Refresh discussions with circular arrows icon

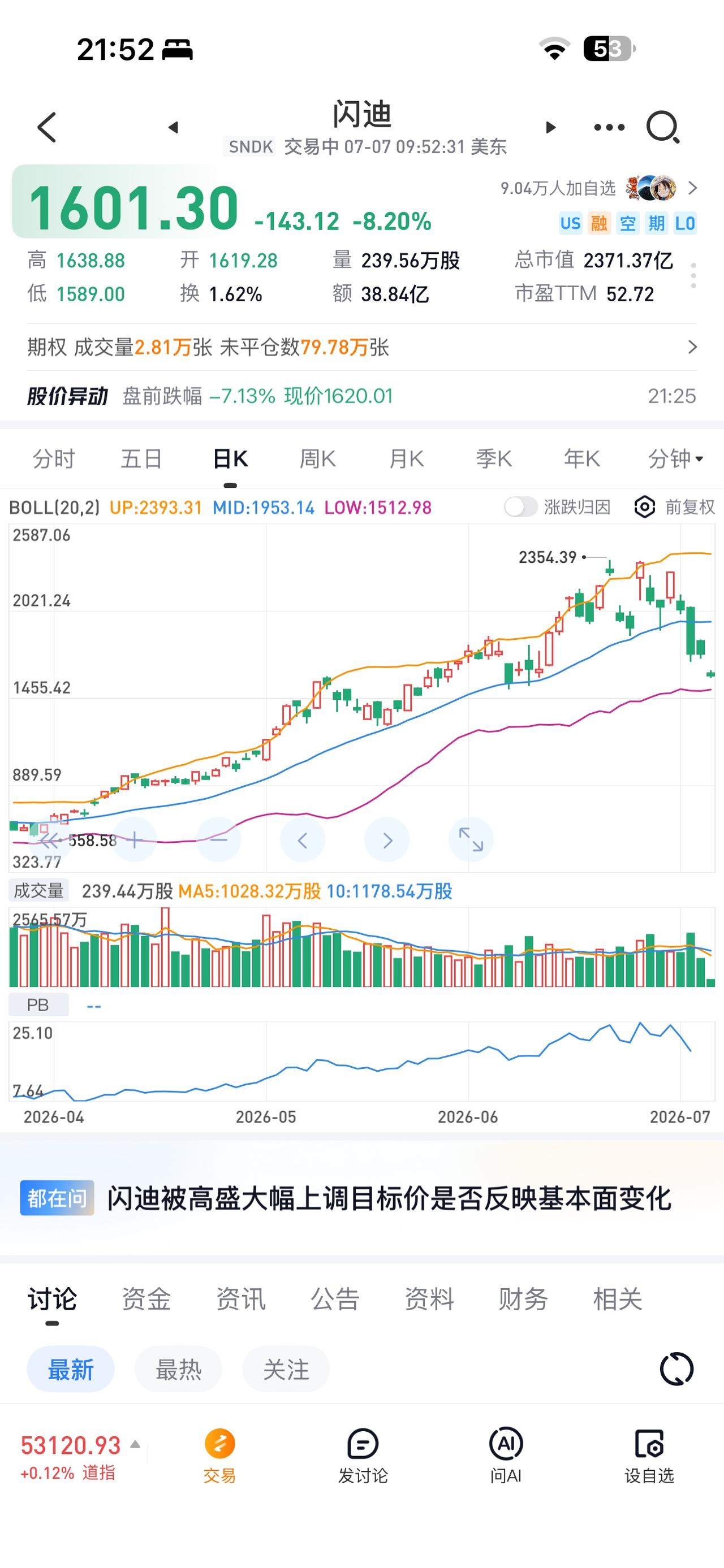(676, 1370)
